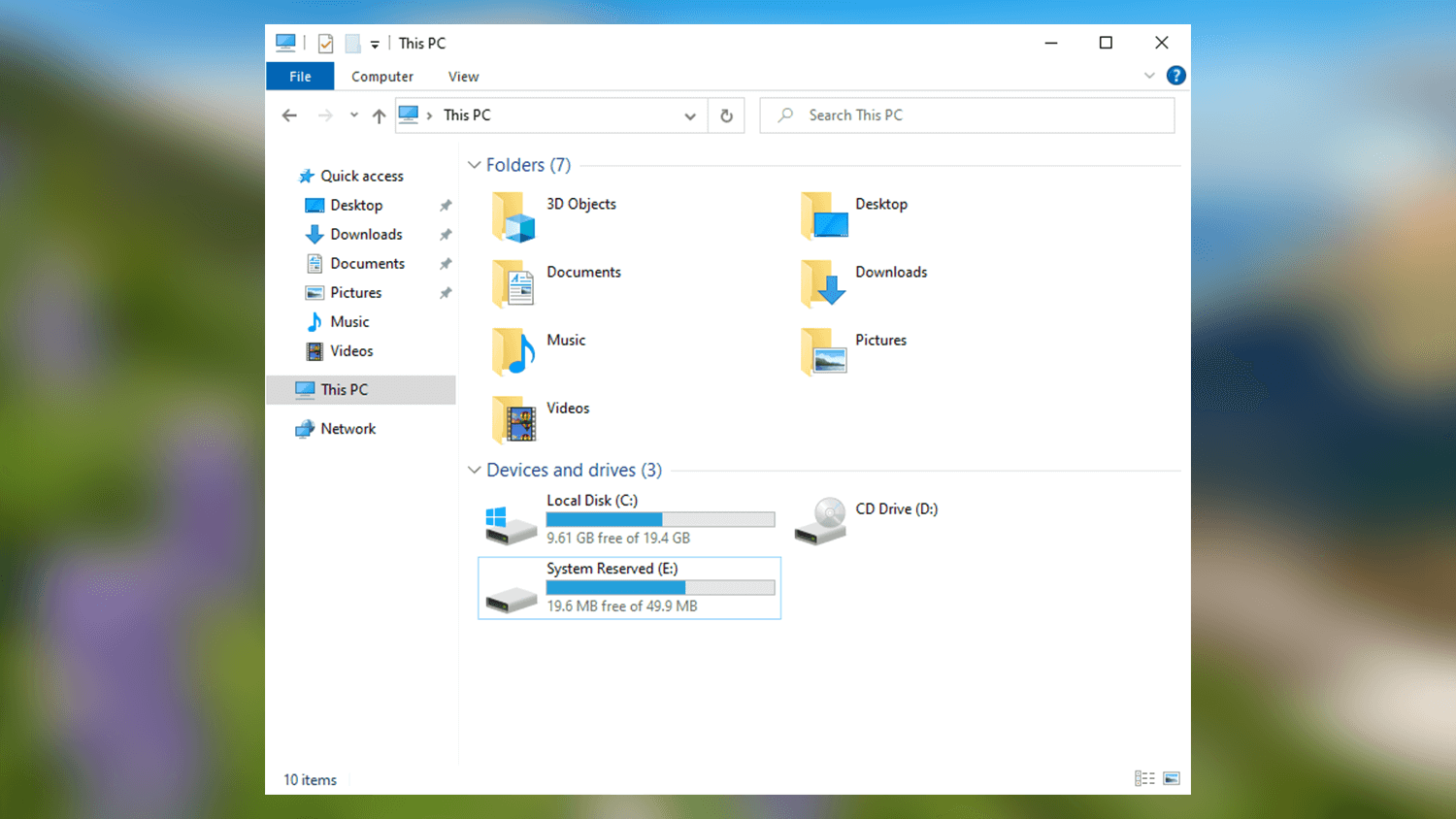Switch to Details view in the status bar
This screenshot has height=819, width=1456.
pyautogui.click(x=1144, y=778)
